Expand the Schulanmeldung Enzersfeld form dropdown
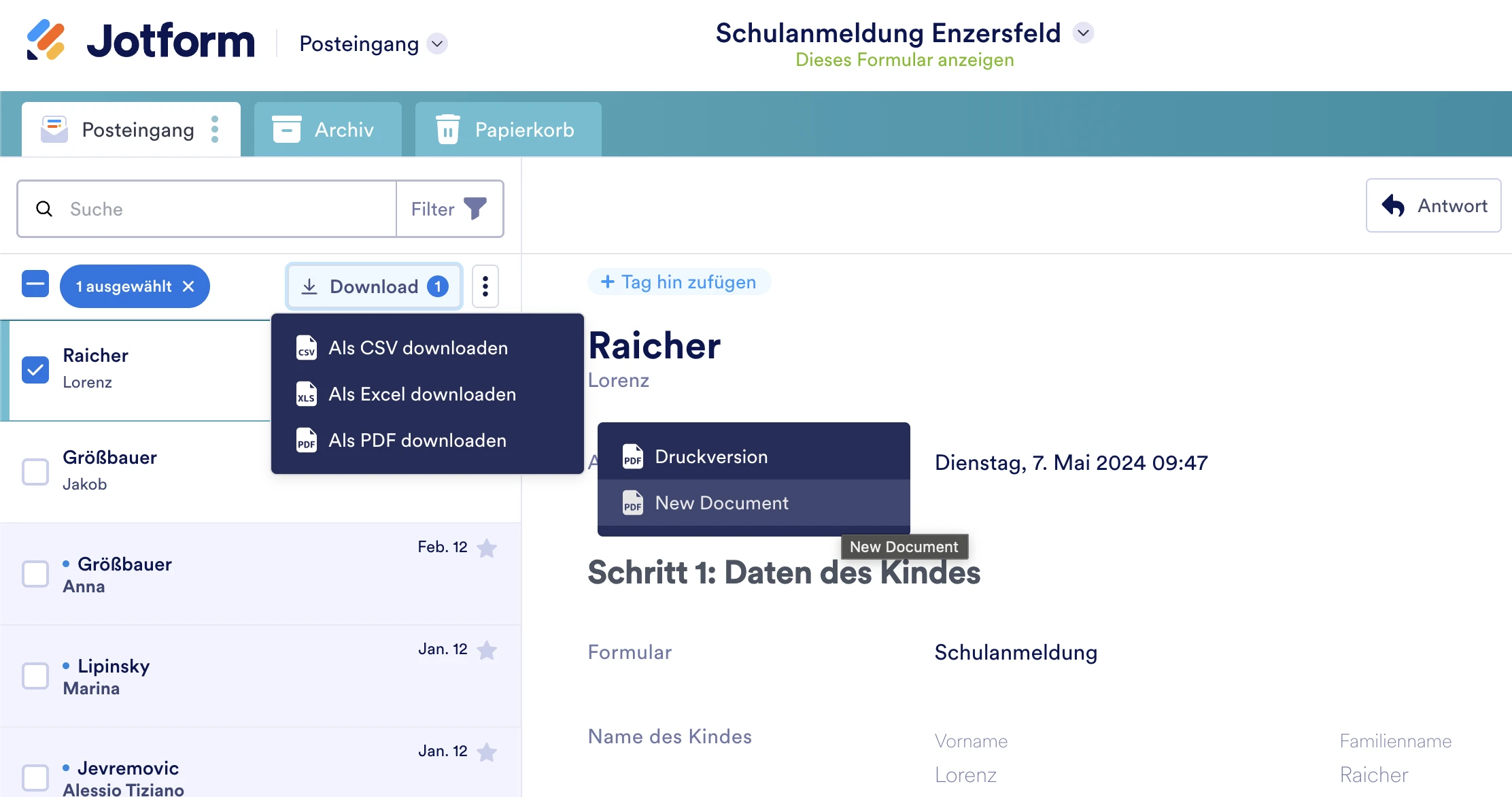 point(1082,33)
